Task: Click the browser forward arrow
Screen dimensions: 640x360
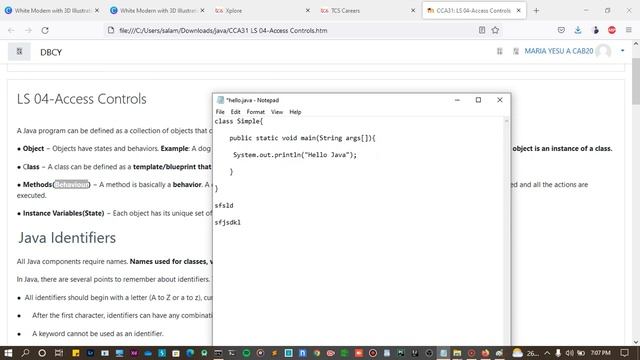Action: 28,30
